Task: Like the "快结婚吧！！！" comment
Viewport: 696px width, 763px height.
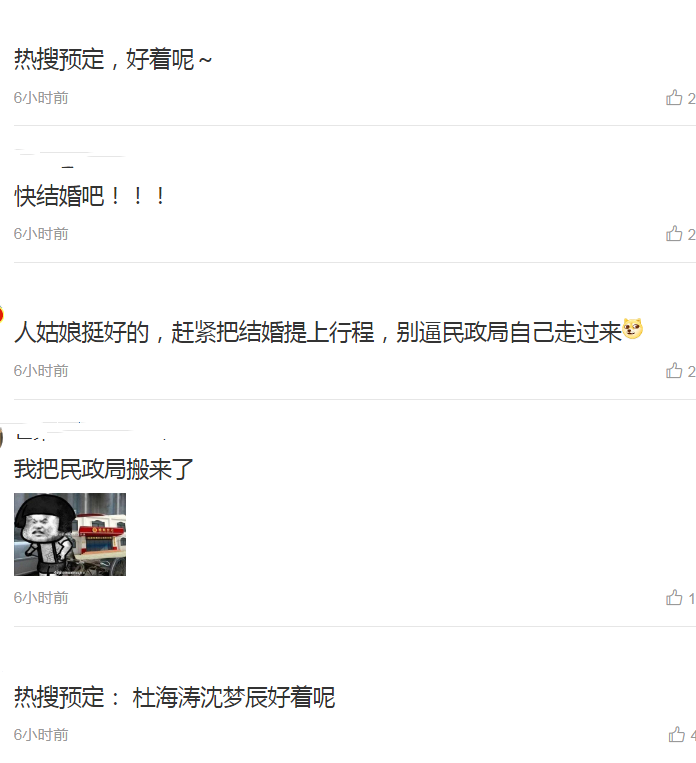Action: (674, 234)
